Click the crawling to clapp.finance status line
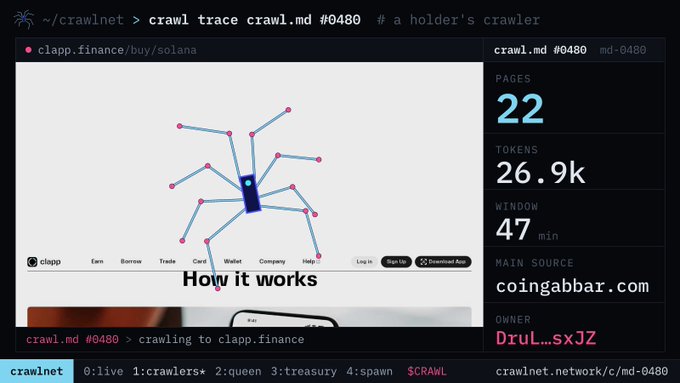The height and width of the screenshot is (383, 680). 221,339
